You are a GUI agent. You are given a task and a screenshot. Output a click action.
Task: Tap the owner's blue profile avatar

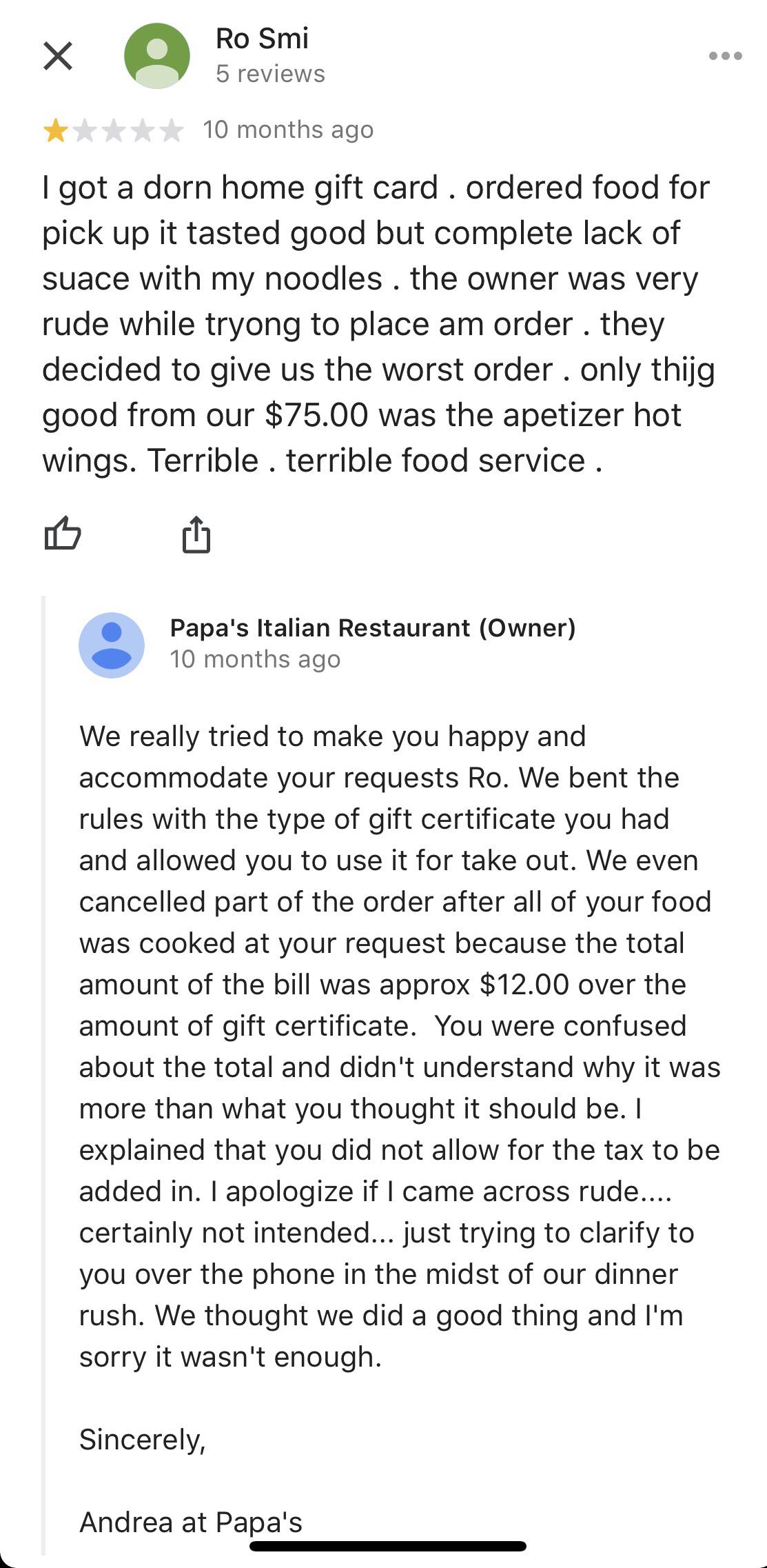coord(112,645)
